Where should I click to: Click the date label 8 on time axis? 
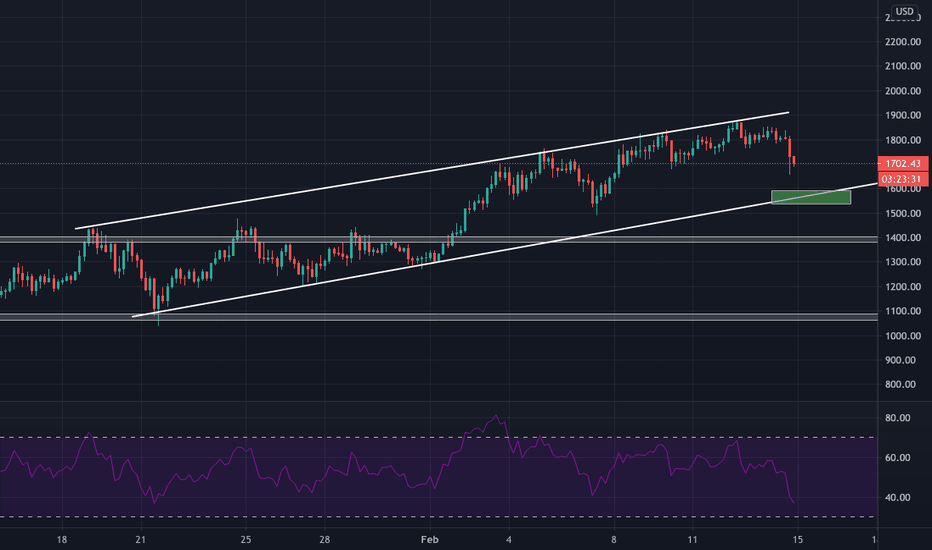(x=614, y=540)
